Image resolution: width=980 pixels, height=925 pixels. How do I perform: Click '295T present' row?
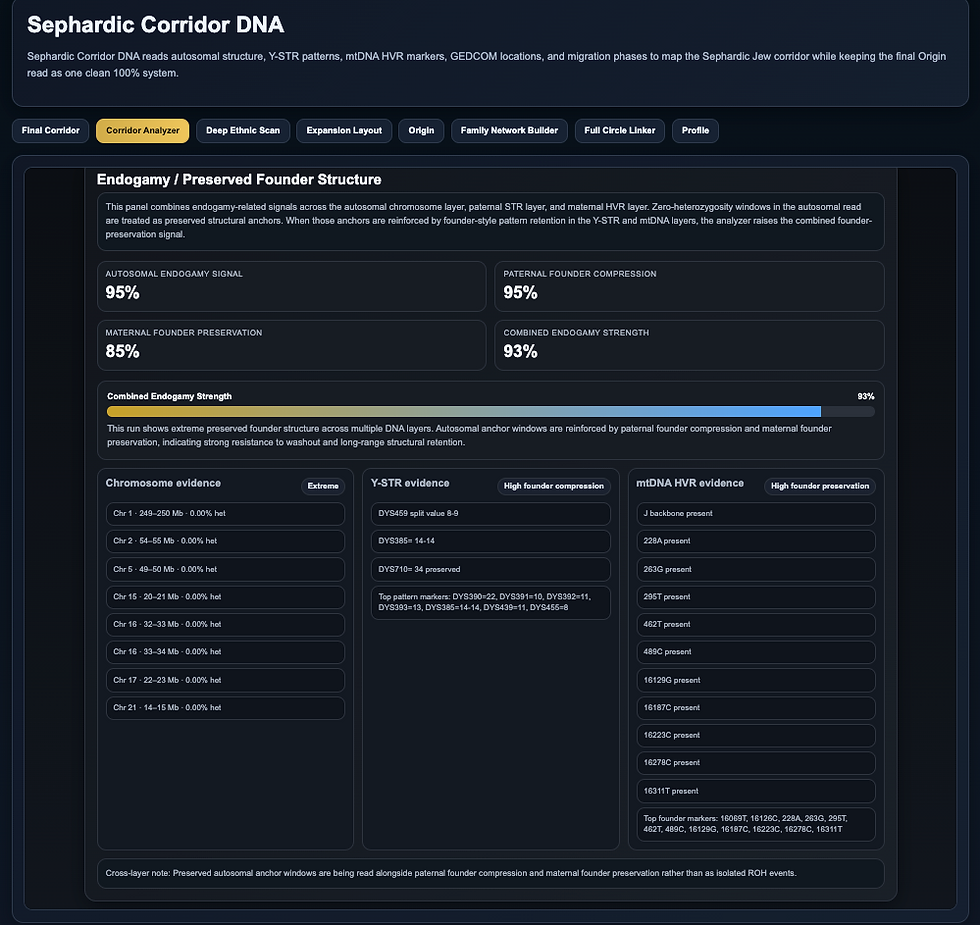click(756, 597)
